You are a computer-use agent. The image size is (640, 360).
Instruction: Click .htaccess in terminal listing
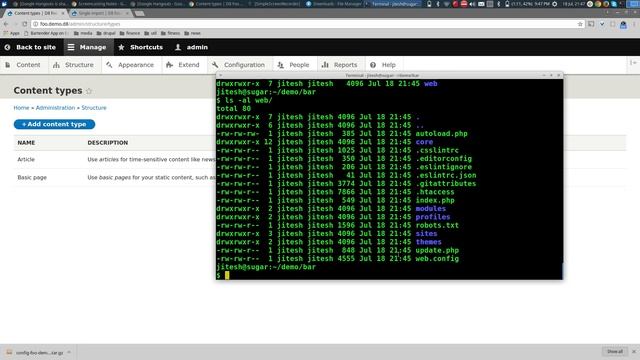coord(435,192)
